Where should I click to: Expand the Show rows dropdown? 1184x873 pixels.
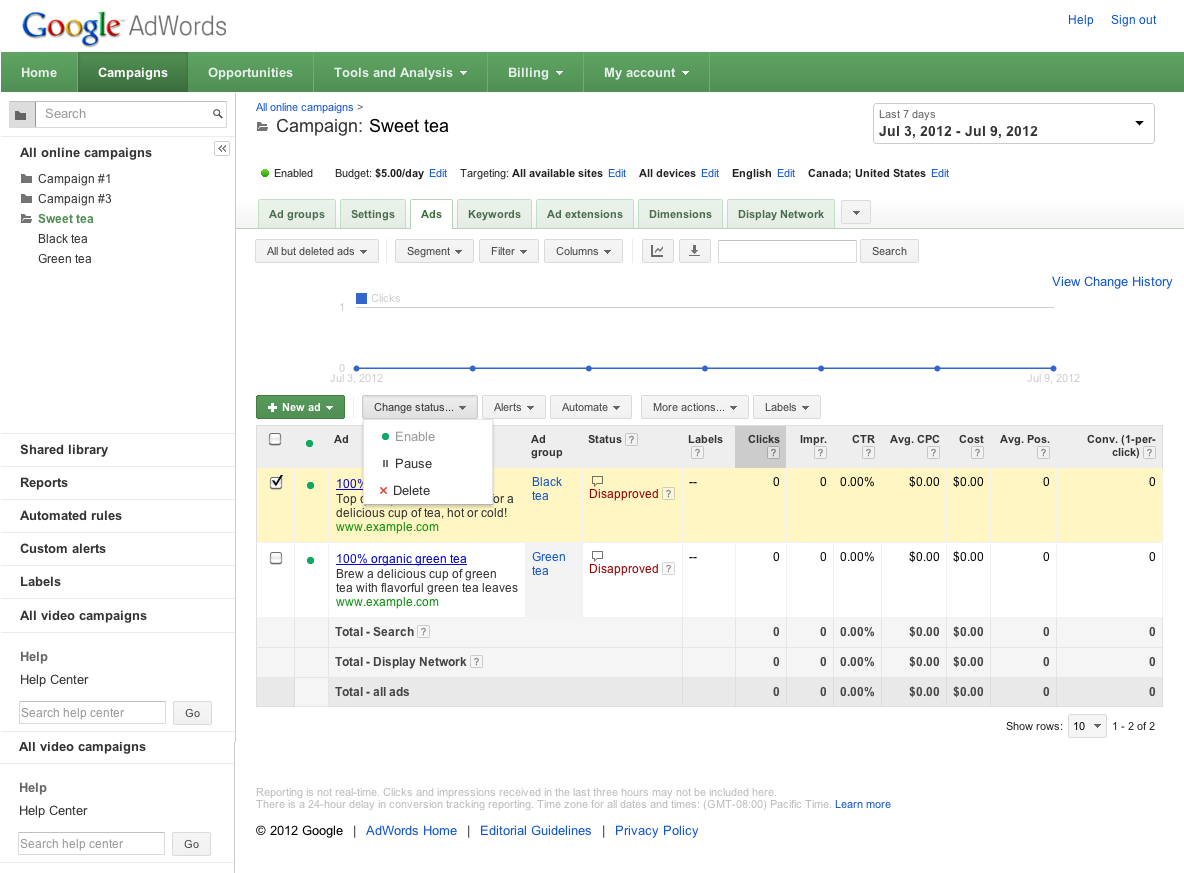[1087, 726]
